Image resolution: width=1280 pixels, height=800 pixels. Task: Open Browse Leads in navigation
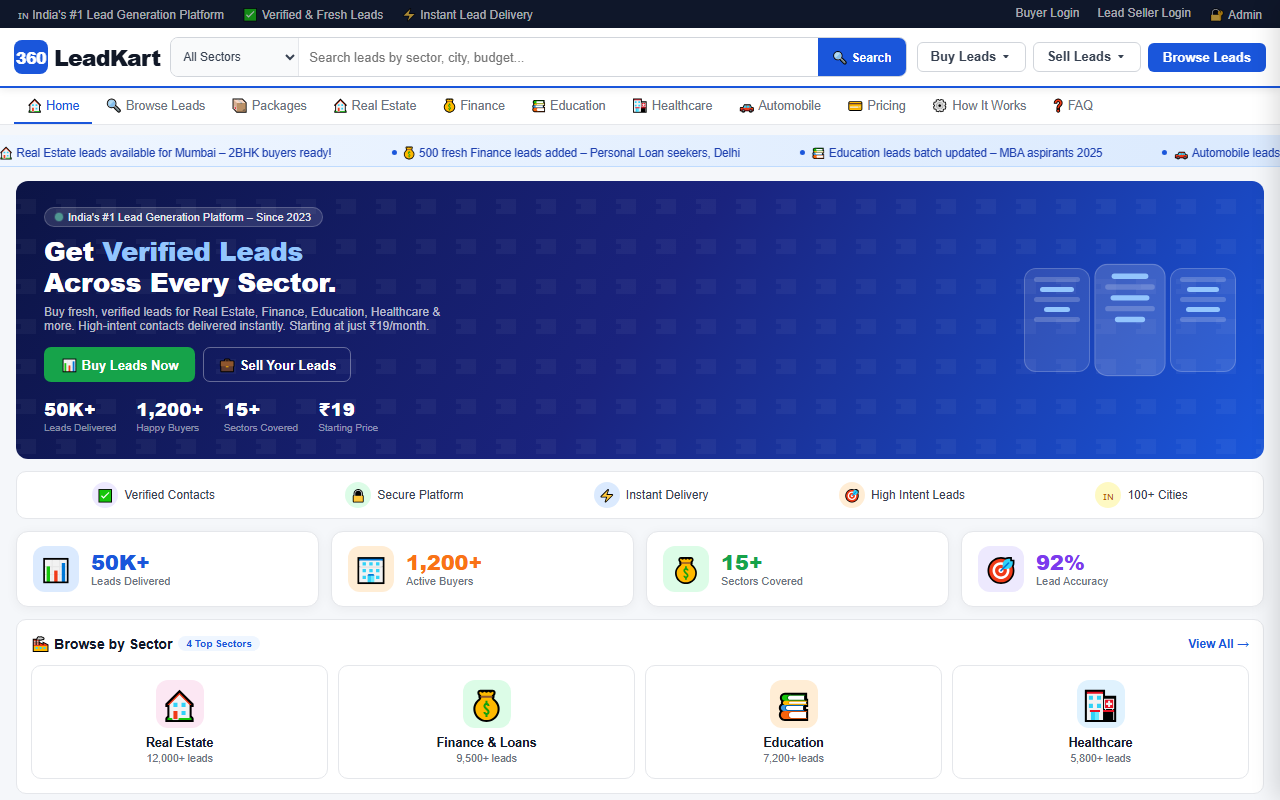pos(156,105)
